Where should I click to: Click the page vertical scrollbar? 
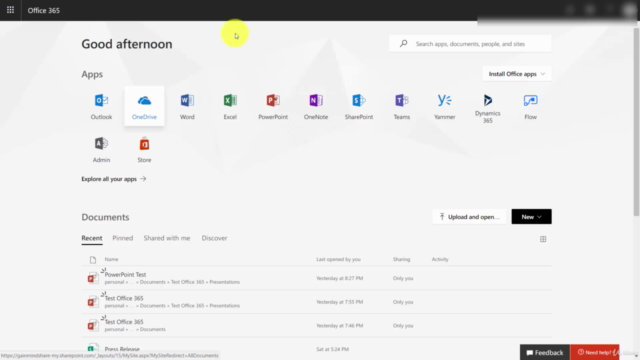636,122
